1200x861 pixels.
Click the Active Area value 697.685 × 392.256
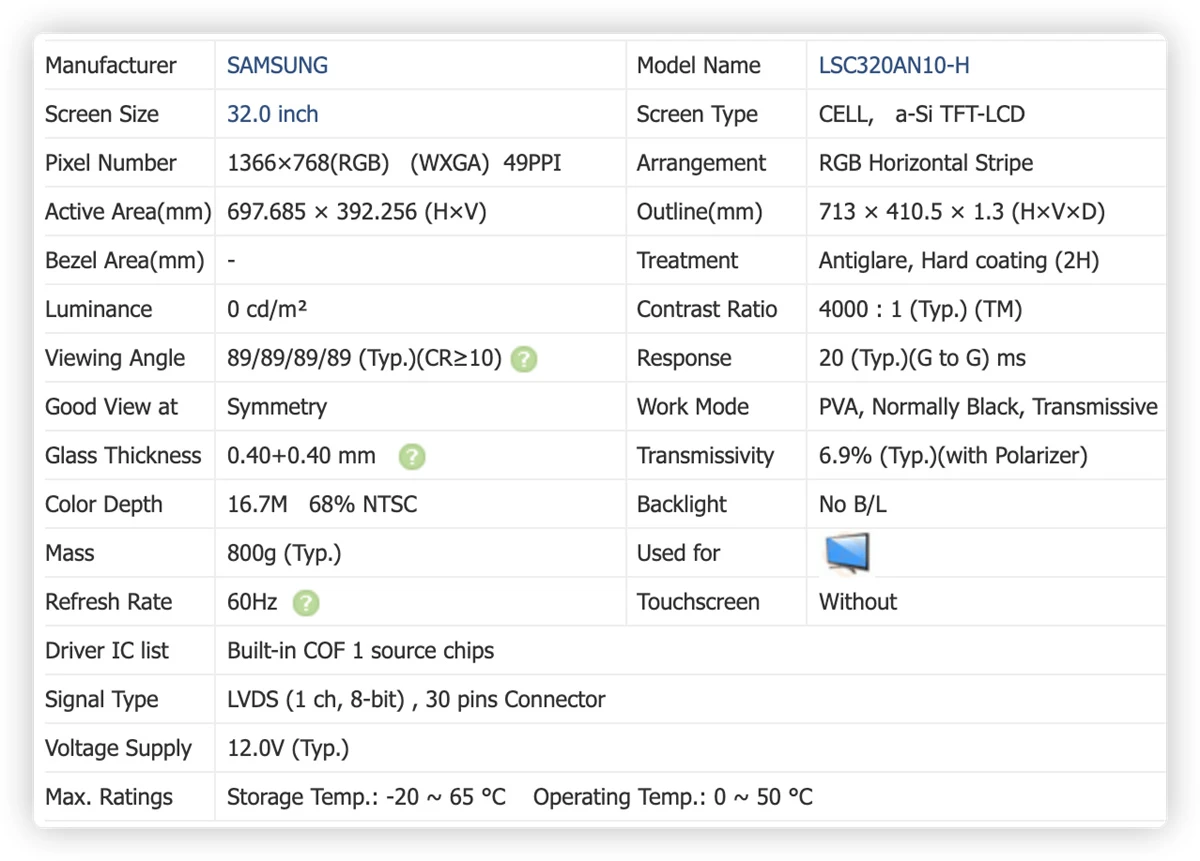(322, 212)
